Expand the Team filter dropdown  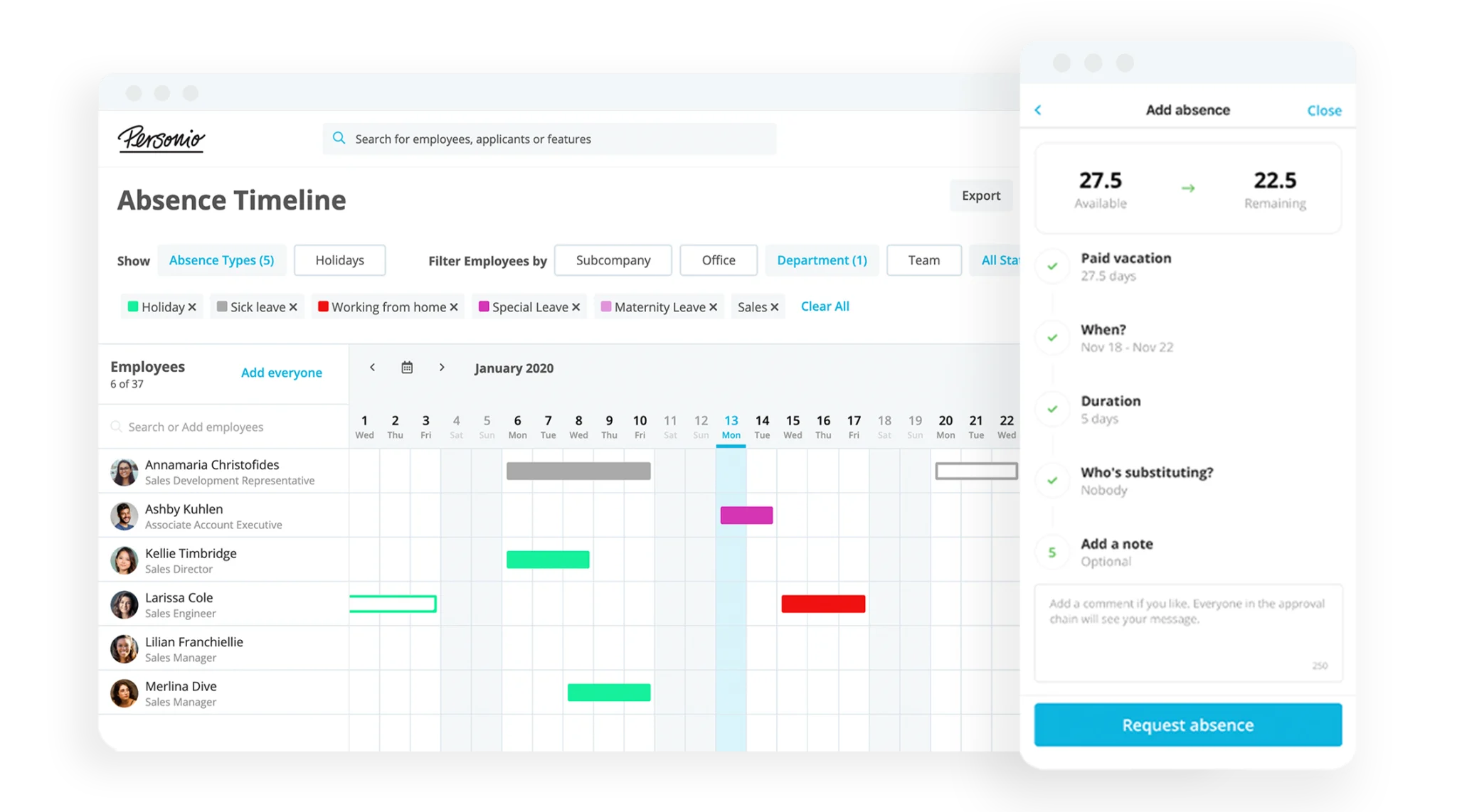tap(922, 260)
